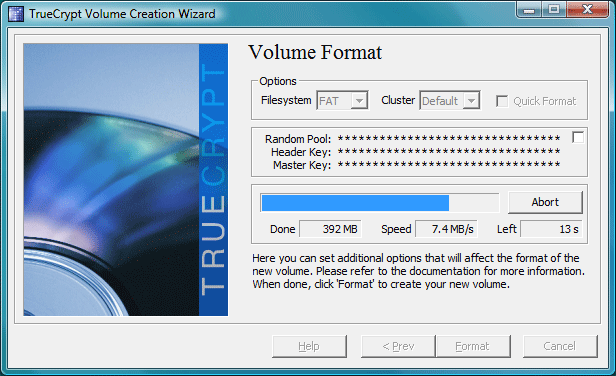Abort the volume formatting
This screenshot has height=376, width=616.
545,202
